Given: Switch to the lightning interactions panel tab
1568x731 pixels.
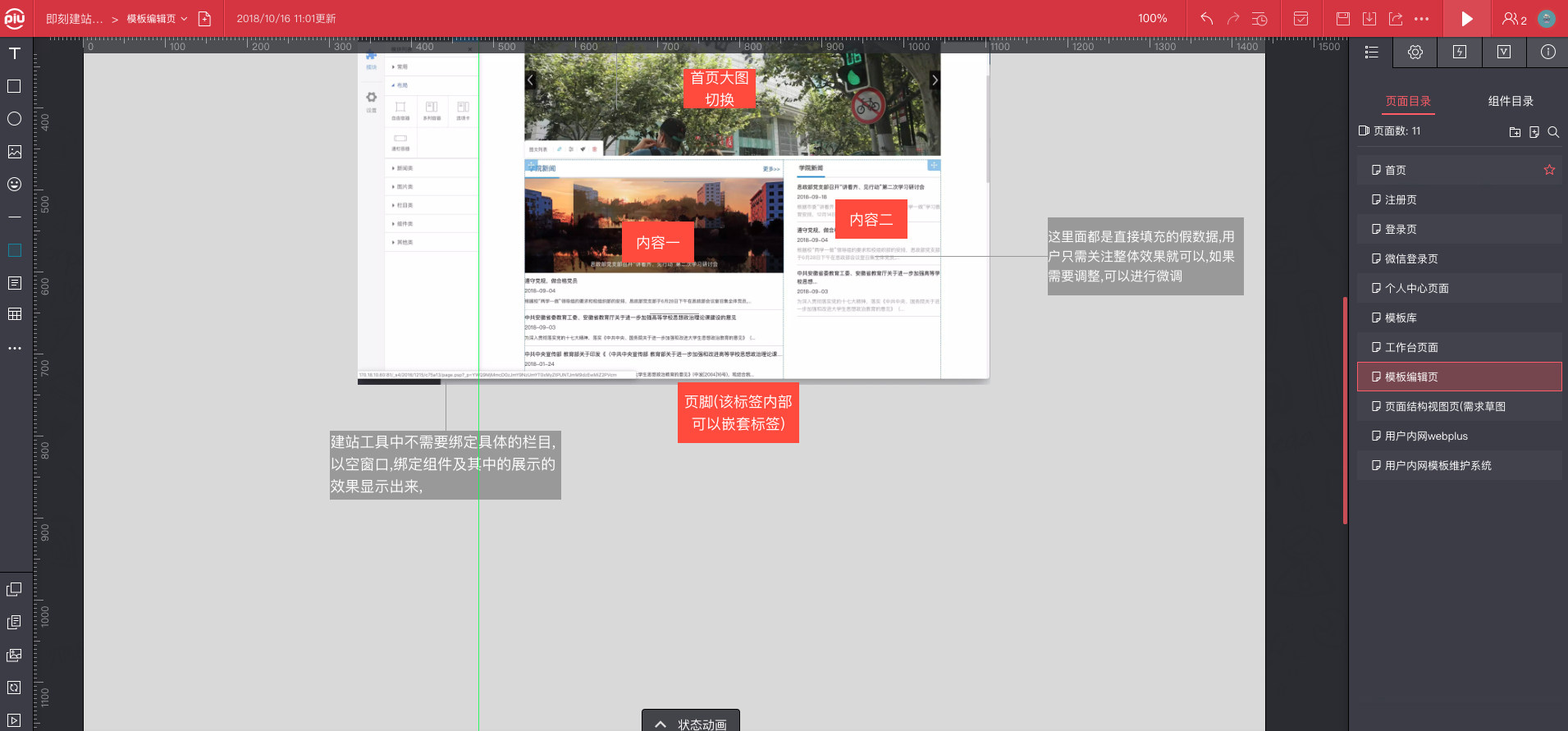Looking at the screenshot, I should (x=1460, y=52).
